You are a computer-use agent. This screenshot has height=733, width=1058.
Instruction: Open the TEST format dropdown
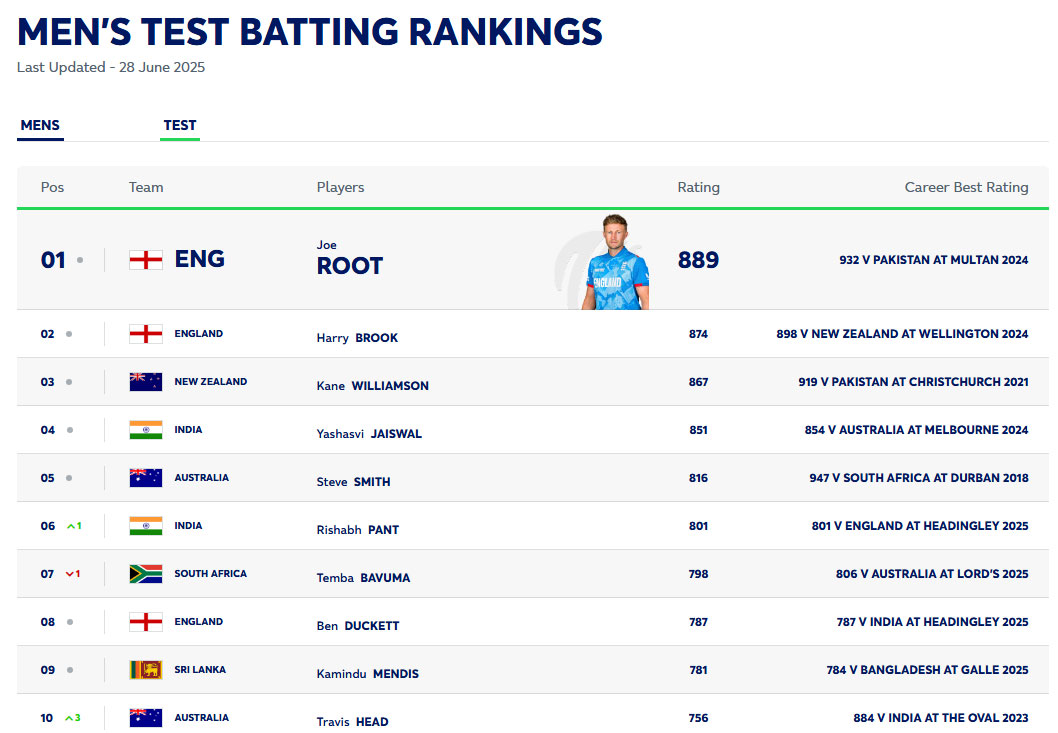pyautogui.click(x=180, y=126)
